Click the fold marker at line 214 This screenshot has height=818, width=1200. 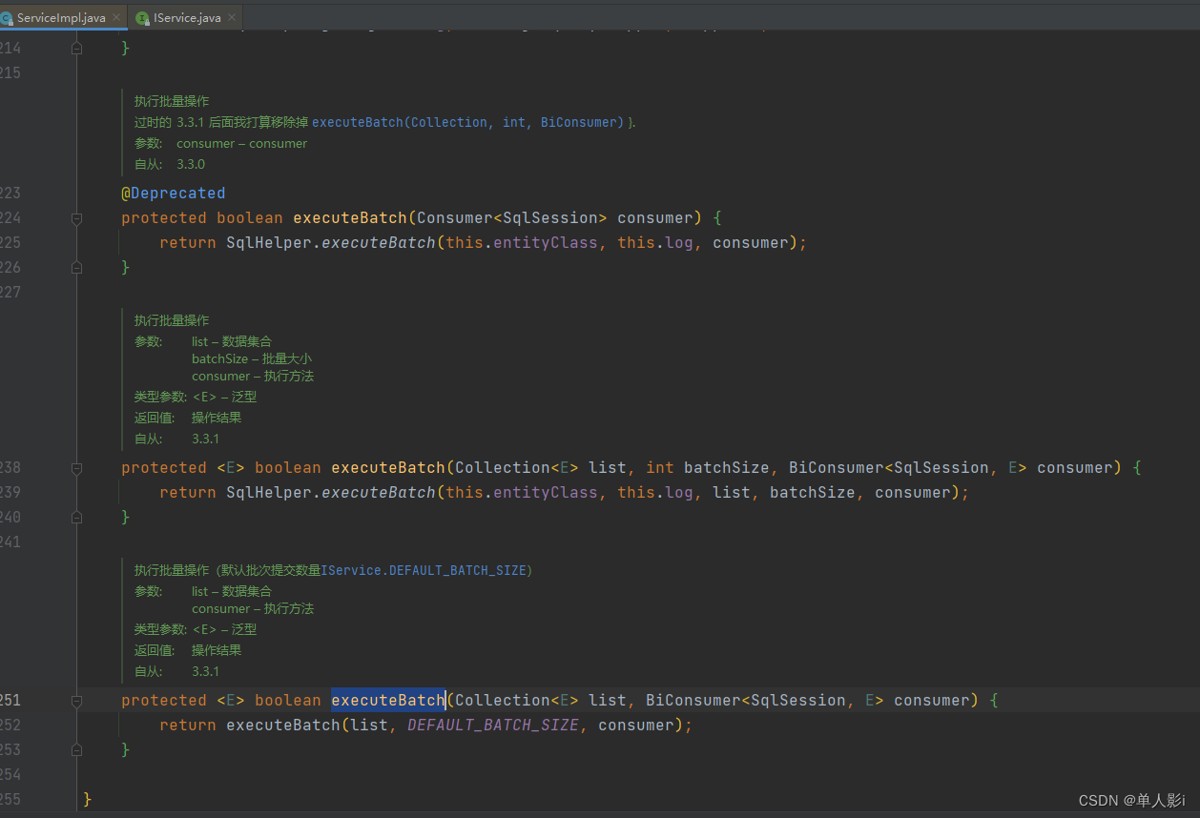point(77,48)
